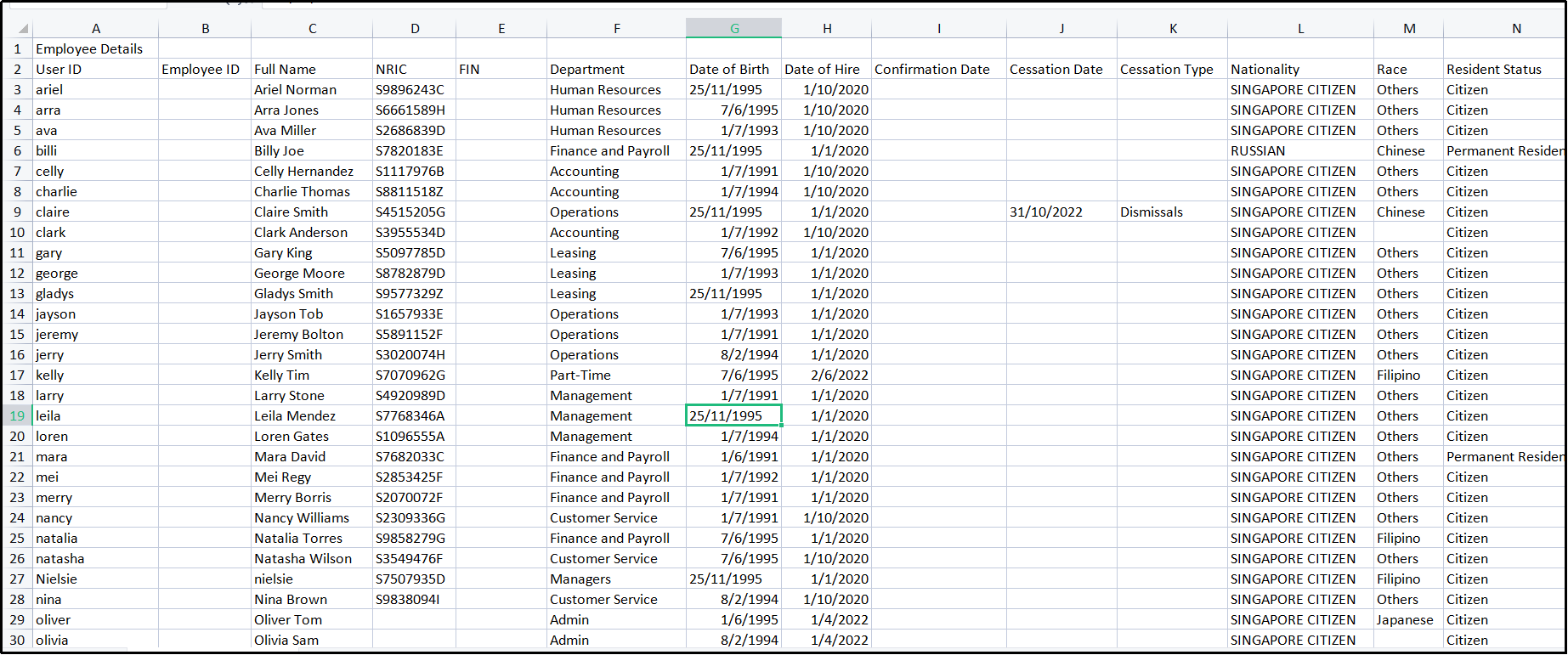Screen dimensions: 1568x655
Task: Select the 'George Moore' name cell
Action: 312,273
